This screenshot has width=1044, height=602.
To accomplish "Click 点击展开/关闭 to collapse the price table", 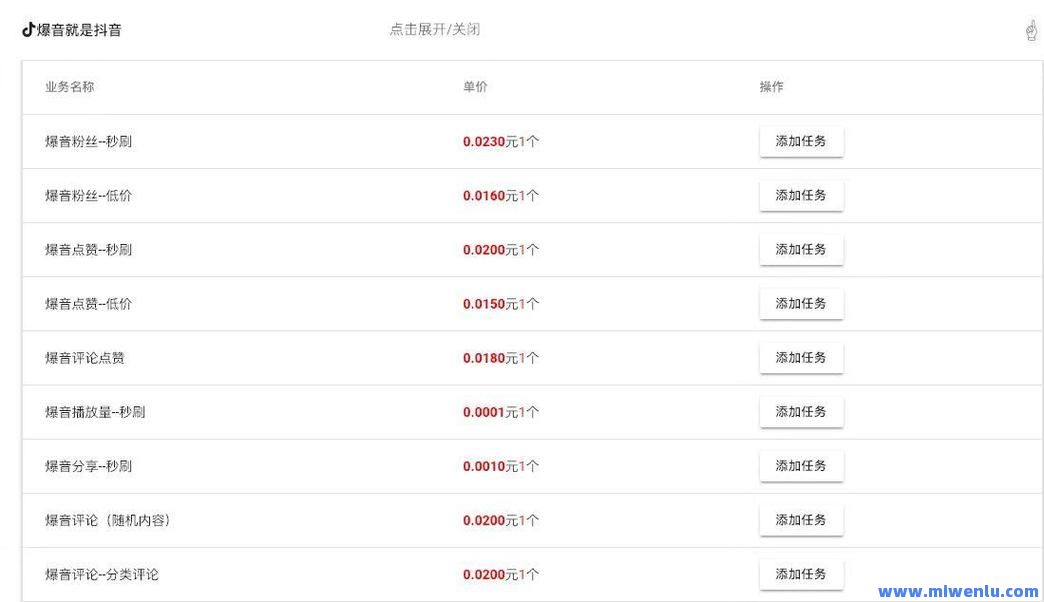I will pos(435,30).
